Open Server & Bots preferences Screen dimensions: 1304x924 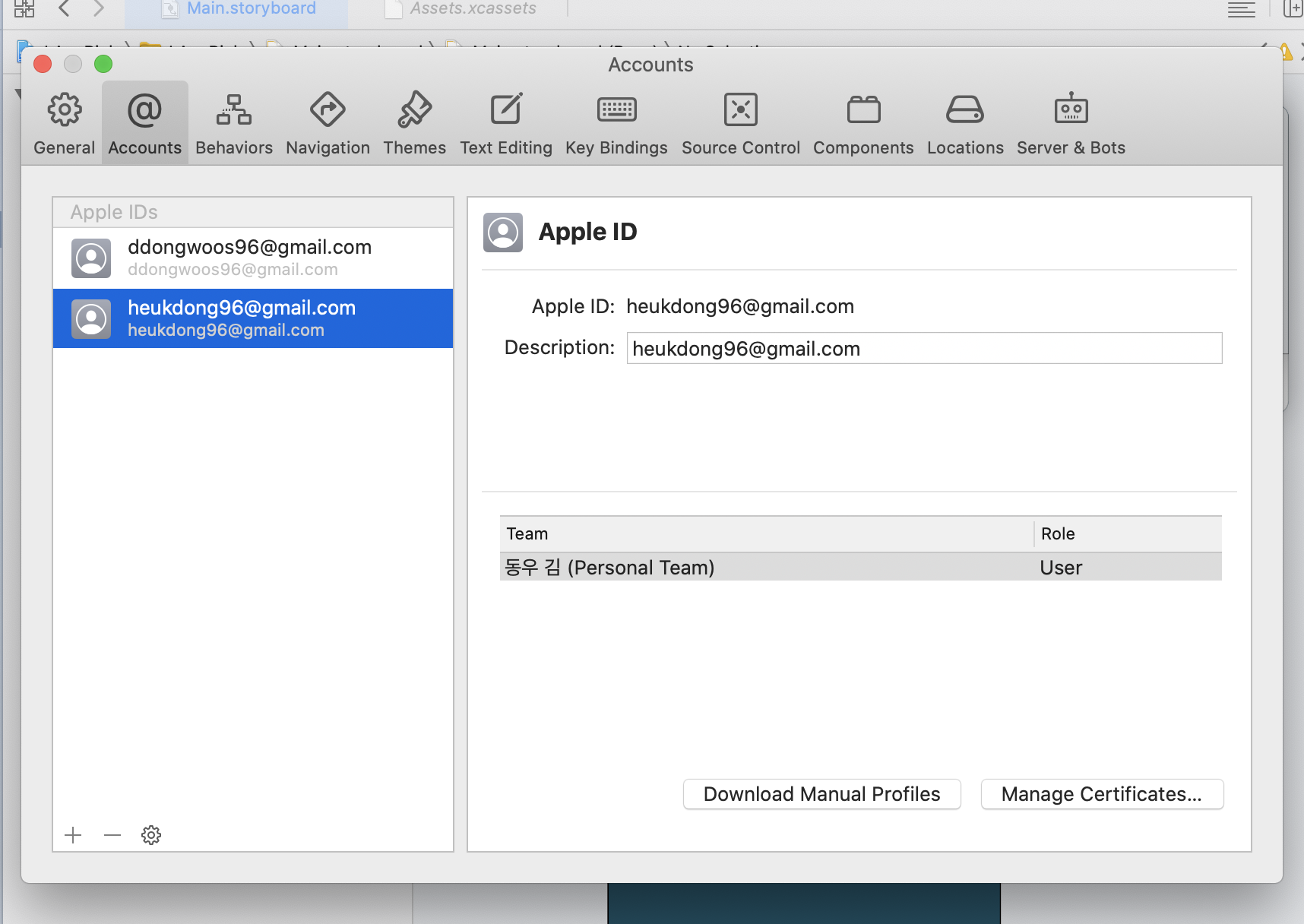click(x=1071, y=123)
